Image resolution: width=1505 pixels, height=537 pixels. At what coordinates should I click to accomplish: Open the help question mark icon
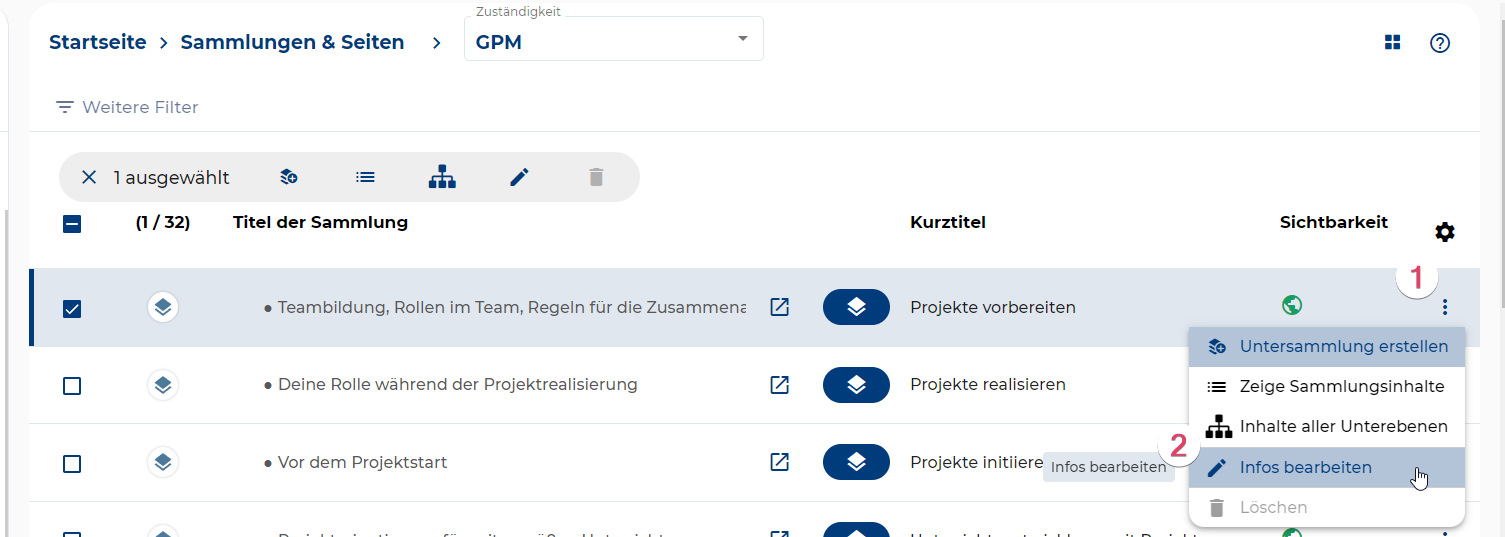tap(1439, 43)
